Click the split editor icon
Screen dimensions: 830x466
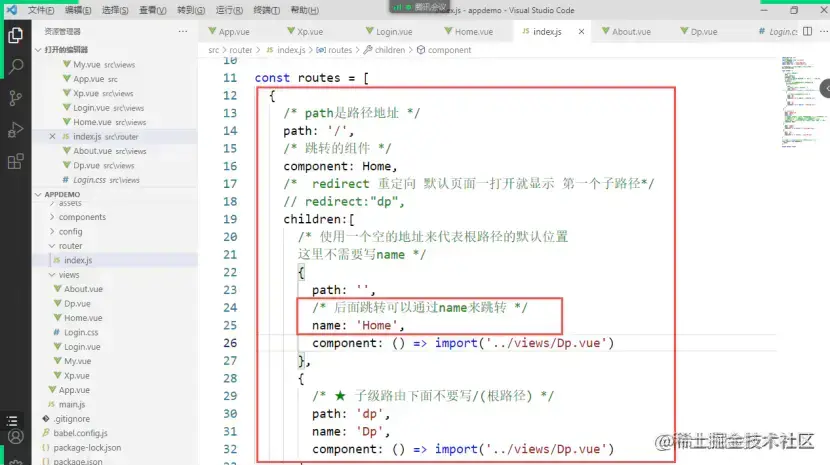[807, 31]
